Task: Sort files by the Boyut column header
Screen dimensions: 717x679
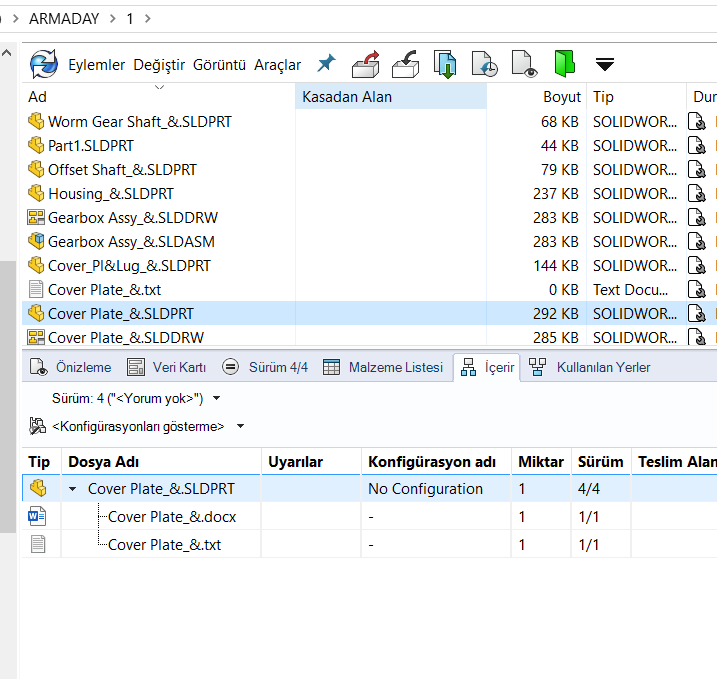Action: pos(561,97)
